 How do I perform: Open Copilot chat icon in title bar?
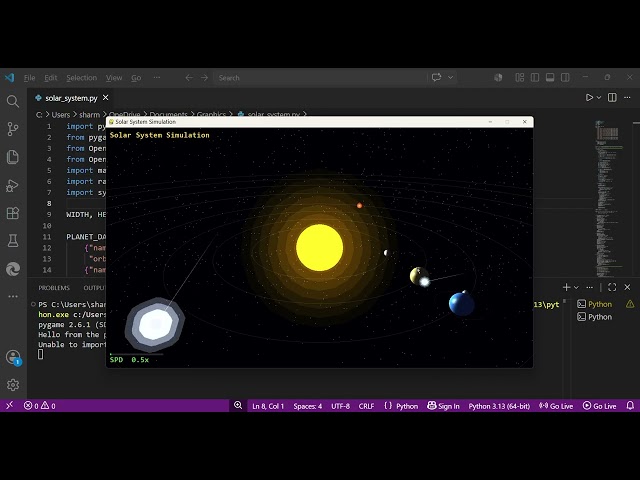(x=436, y=78)
